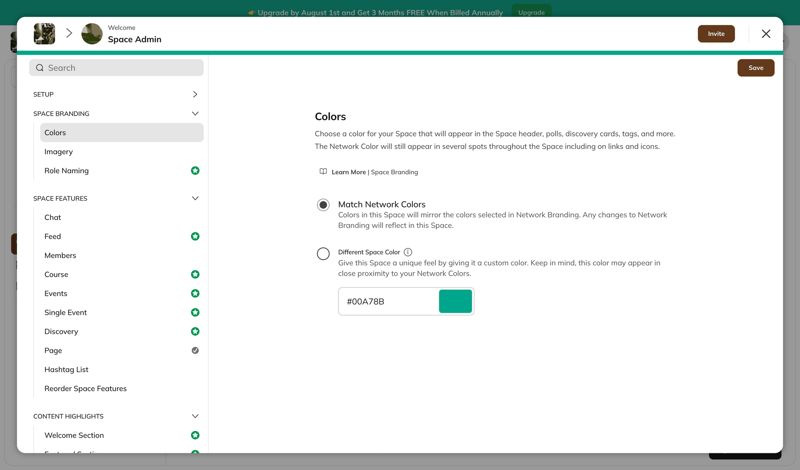Close the Space Admin dialog

coord(766,34)
